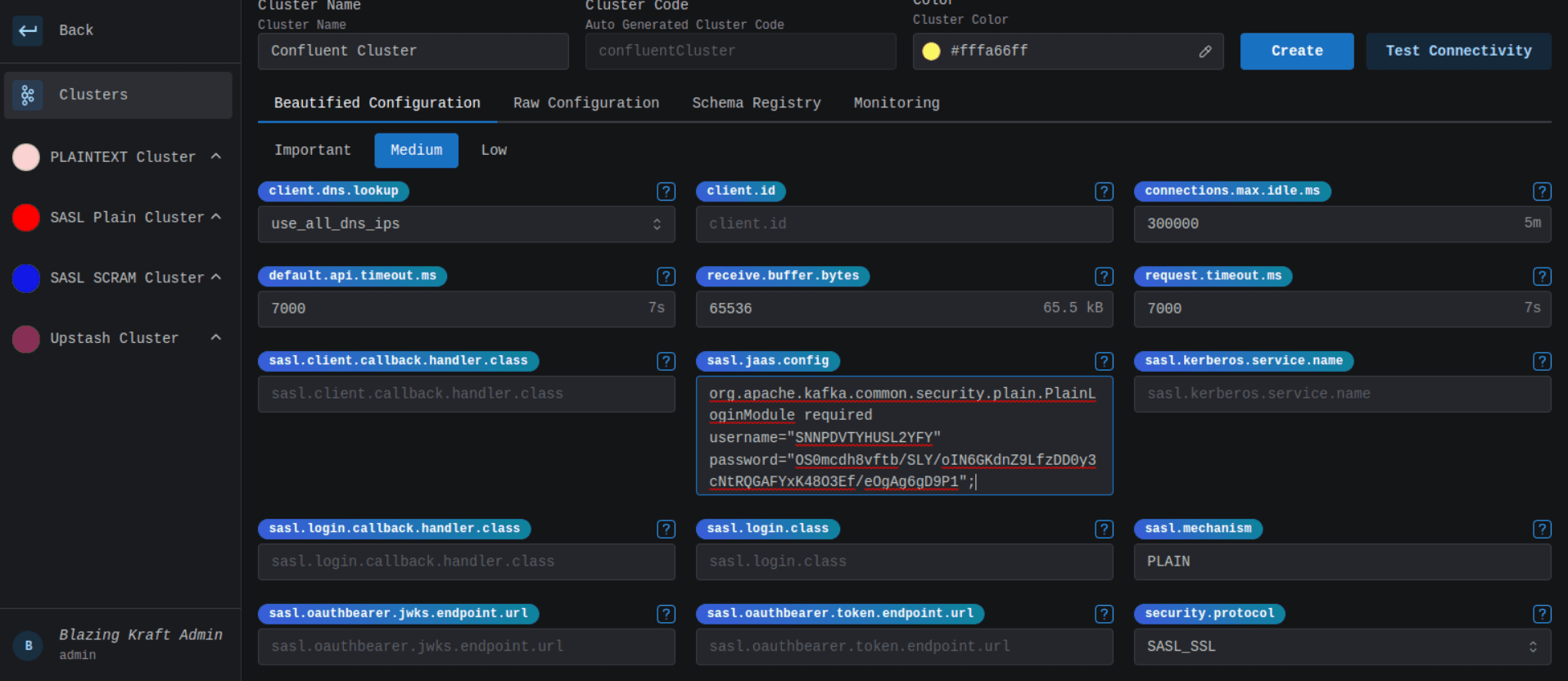Open the client.dns.lookup dropdown

(466, 224)
